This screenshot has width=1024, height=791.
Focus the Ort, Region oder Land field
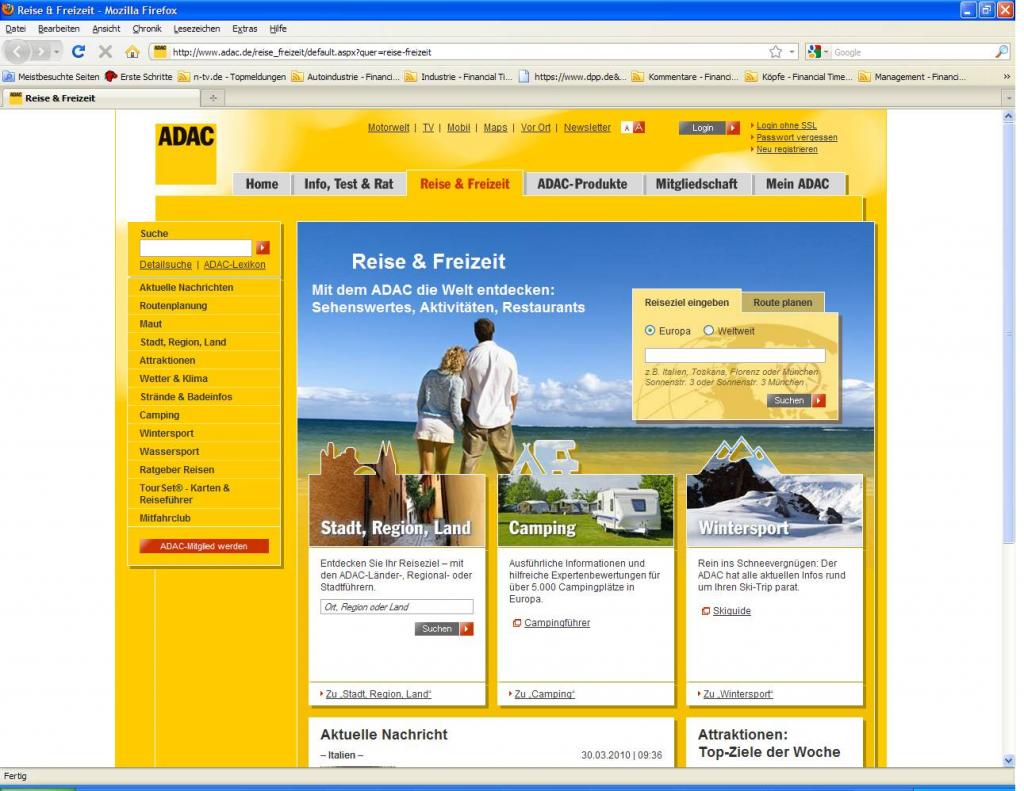(x=396, y=607)
